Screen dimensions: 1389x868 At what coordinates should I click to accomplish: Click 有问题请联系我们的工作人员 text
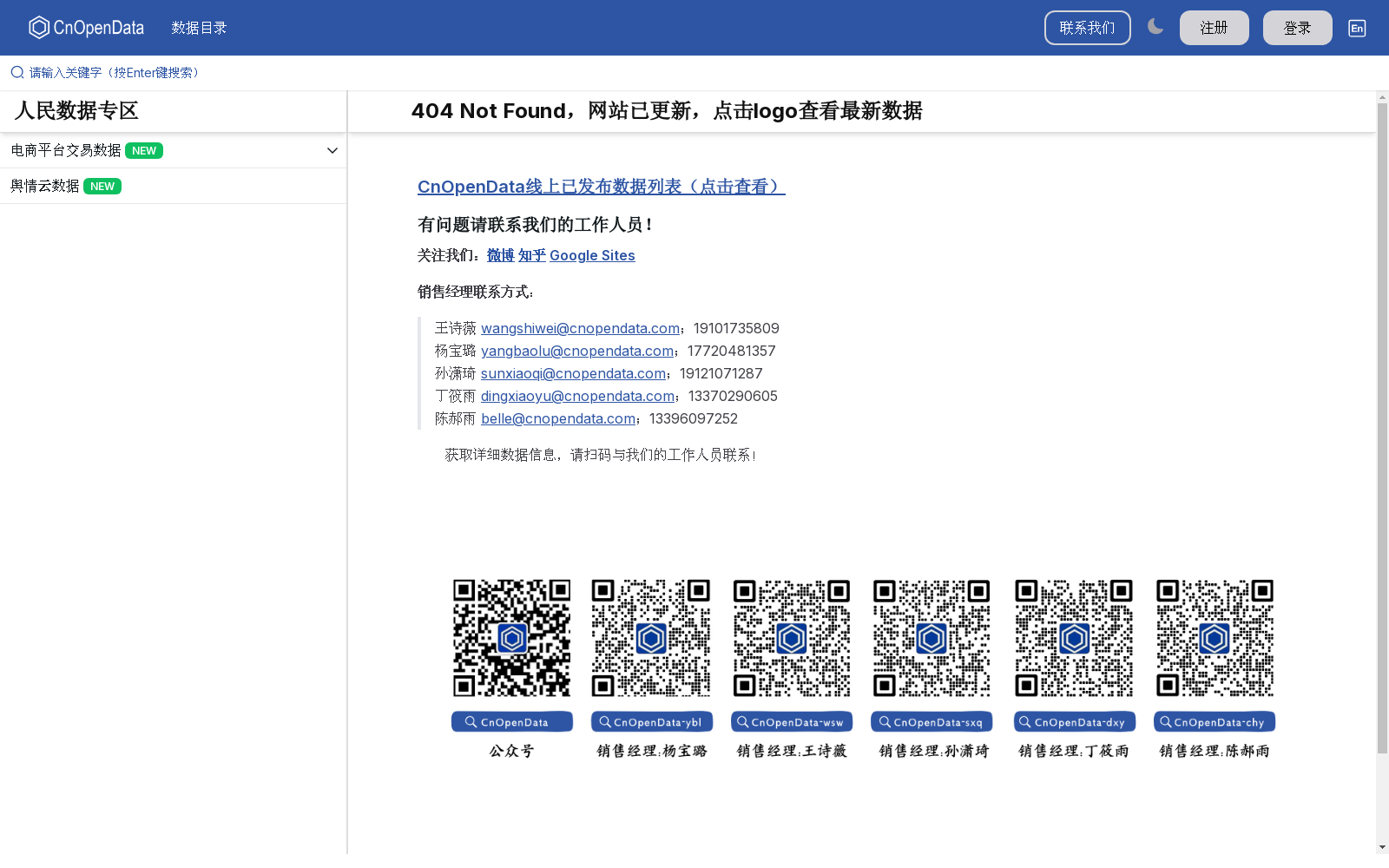536,225
